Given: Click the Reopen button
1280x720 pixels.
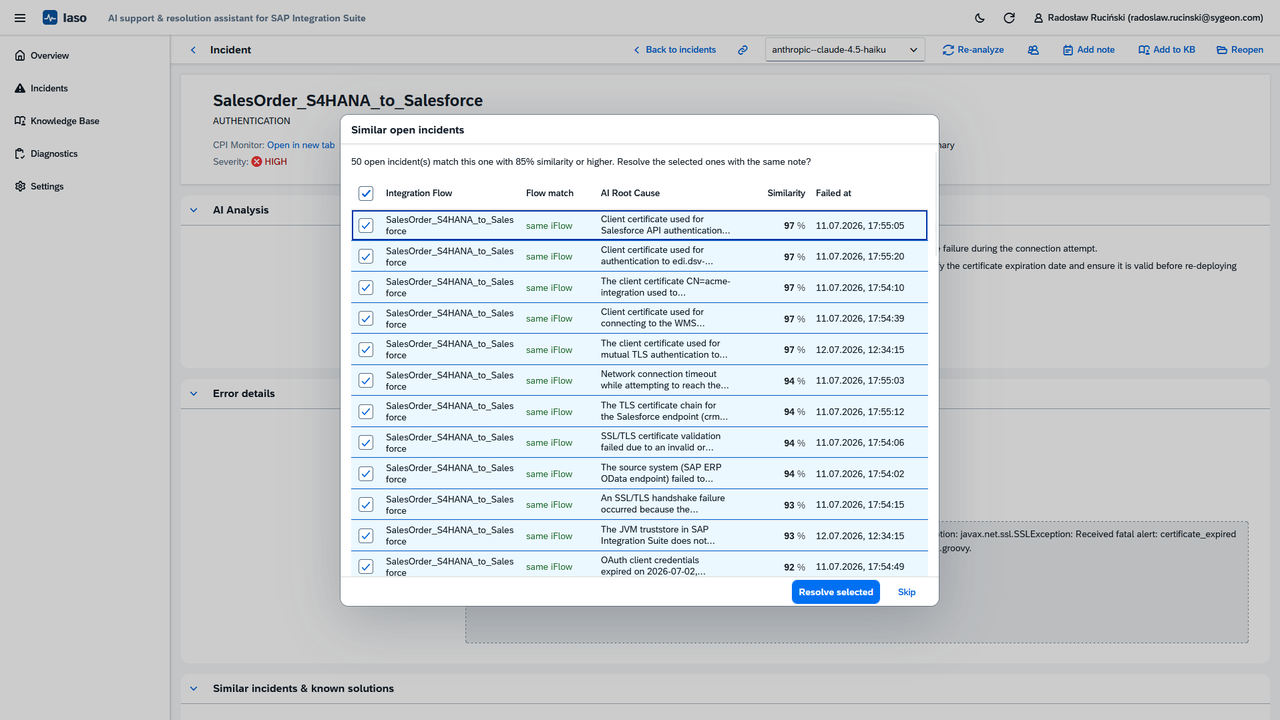Looking at the screenshot, I should [x=1240, y=50].
